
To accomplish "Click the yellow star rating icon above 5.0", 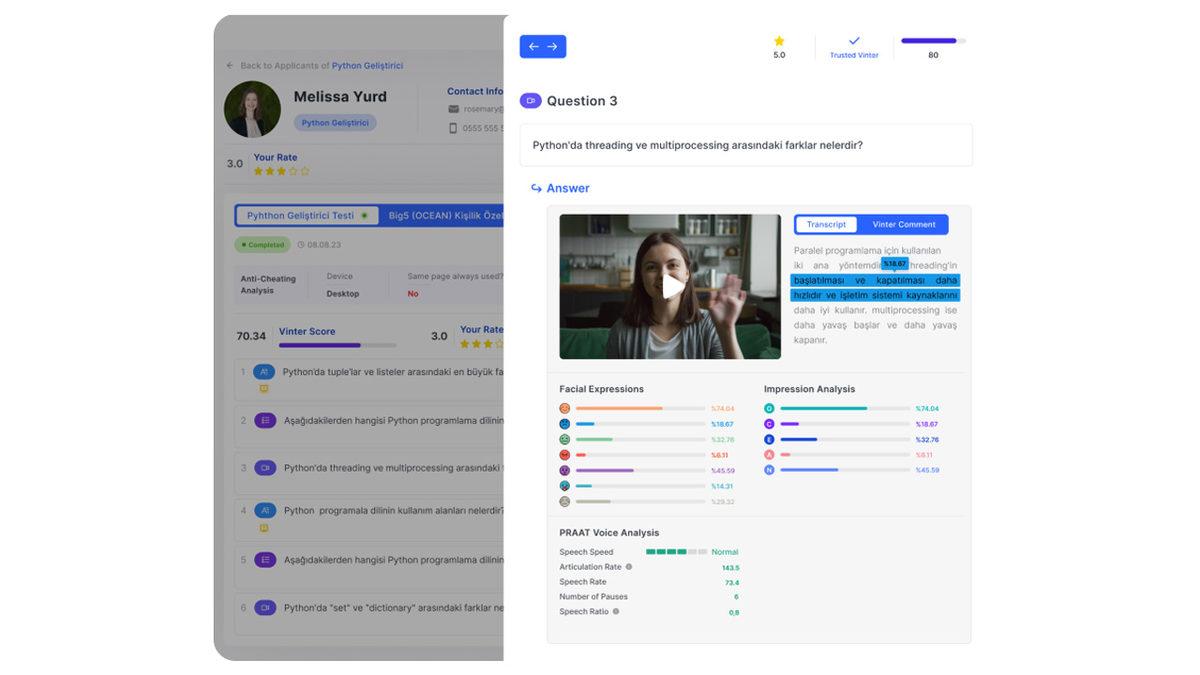I will point(779,41).
